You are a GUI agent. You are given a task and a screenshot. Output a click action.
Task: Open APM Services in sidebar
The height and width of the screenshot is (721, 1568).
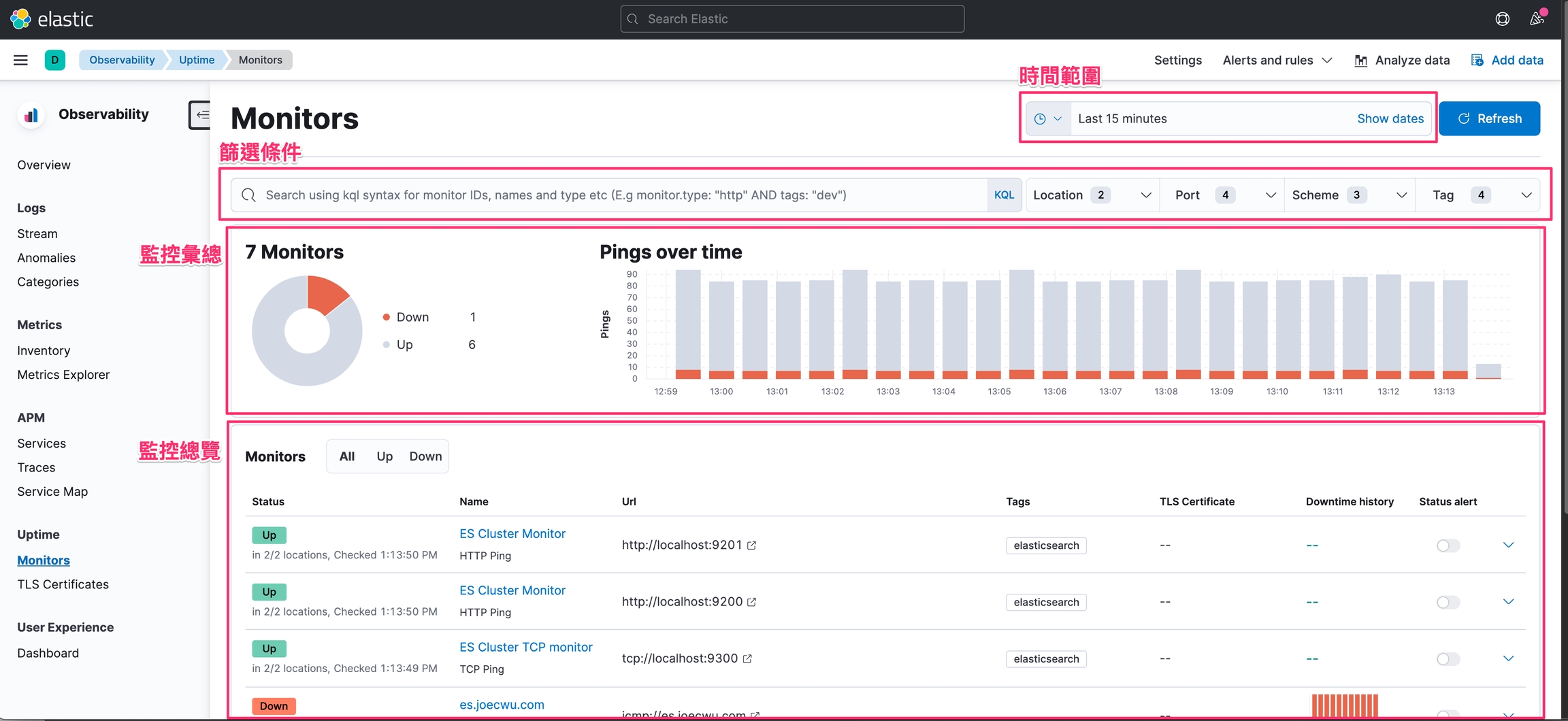click(x=42, y=443)
